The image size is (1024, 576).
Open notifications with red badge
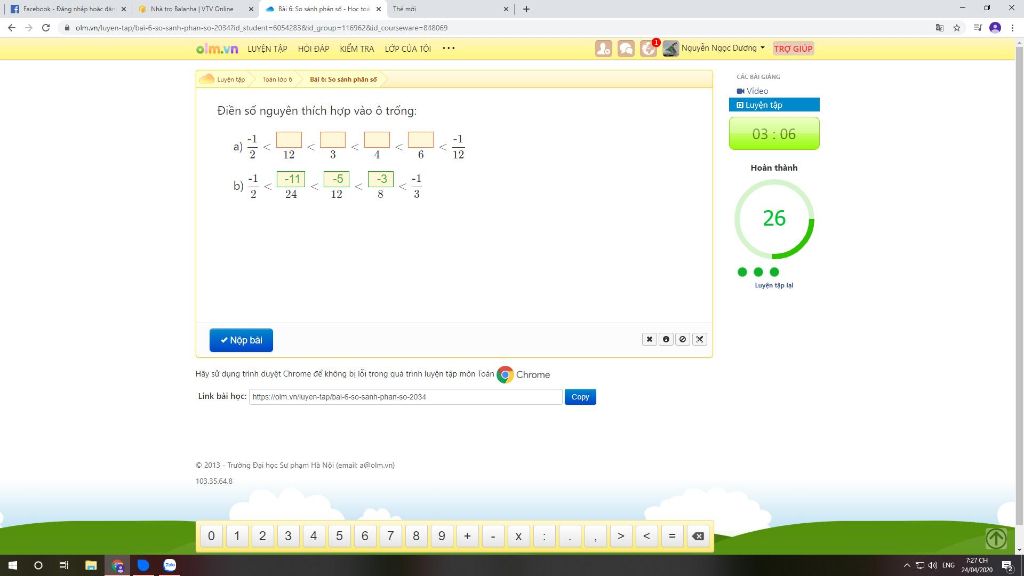[648, 48]
